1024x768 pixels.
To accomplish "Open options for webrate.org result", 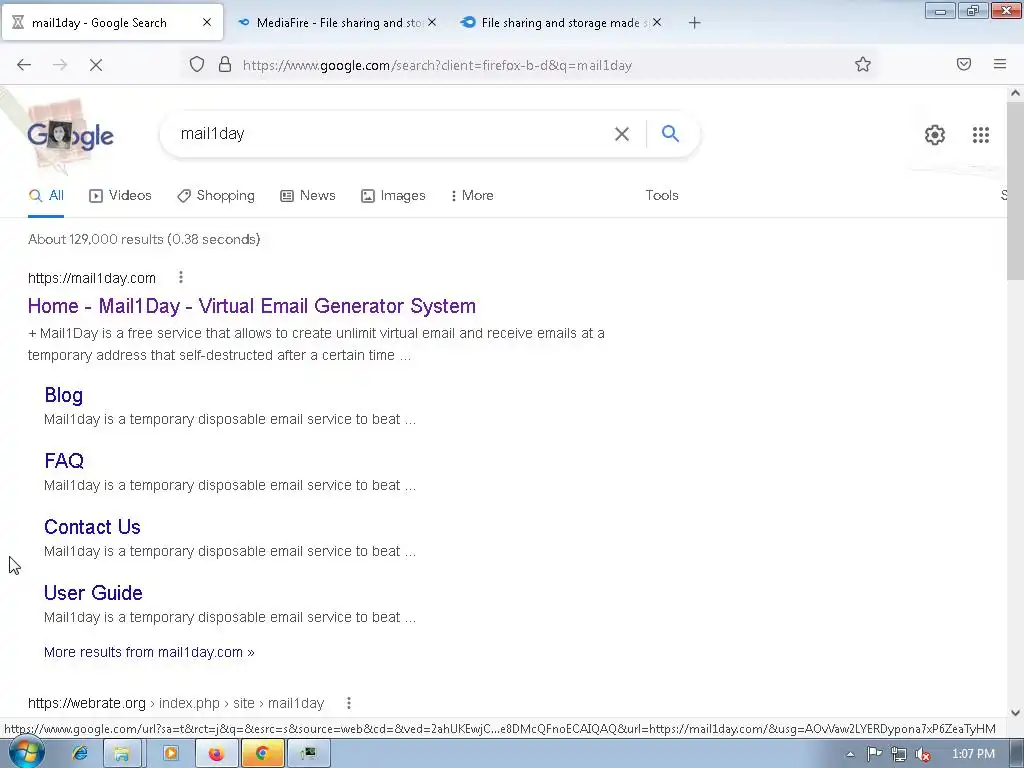I will pos(349,703).
